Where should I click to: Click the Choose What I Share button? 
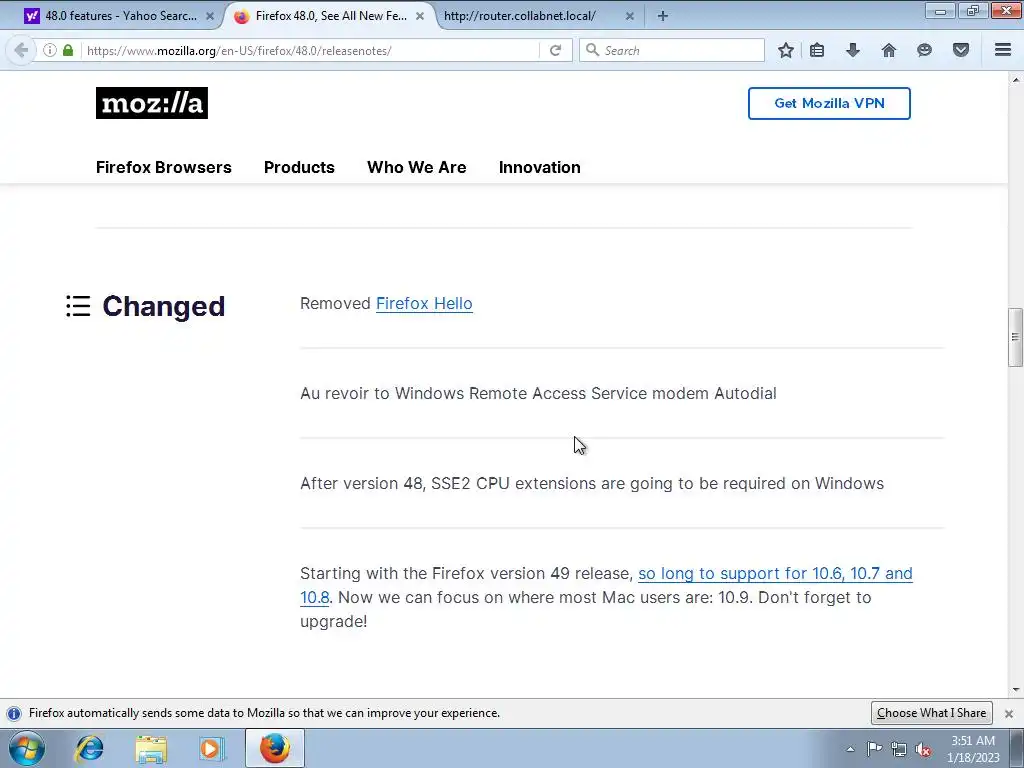click(931, 713)
